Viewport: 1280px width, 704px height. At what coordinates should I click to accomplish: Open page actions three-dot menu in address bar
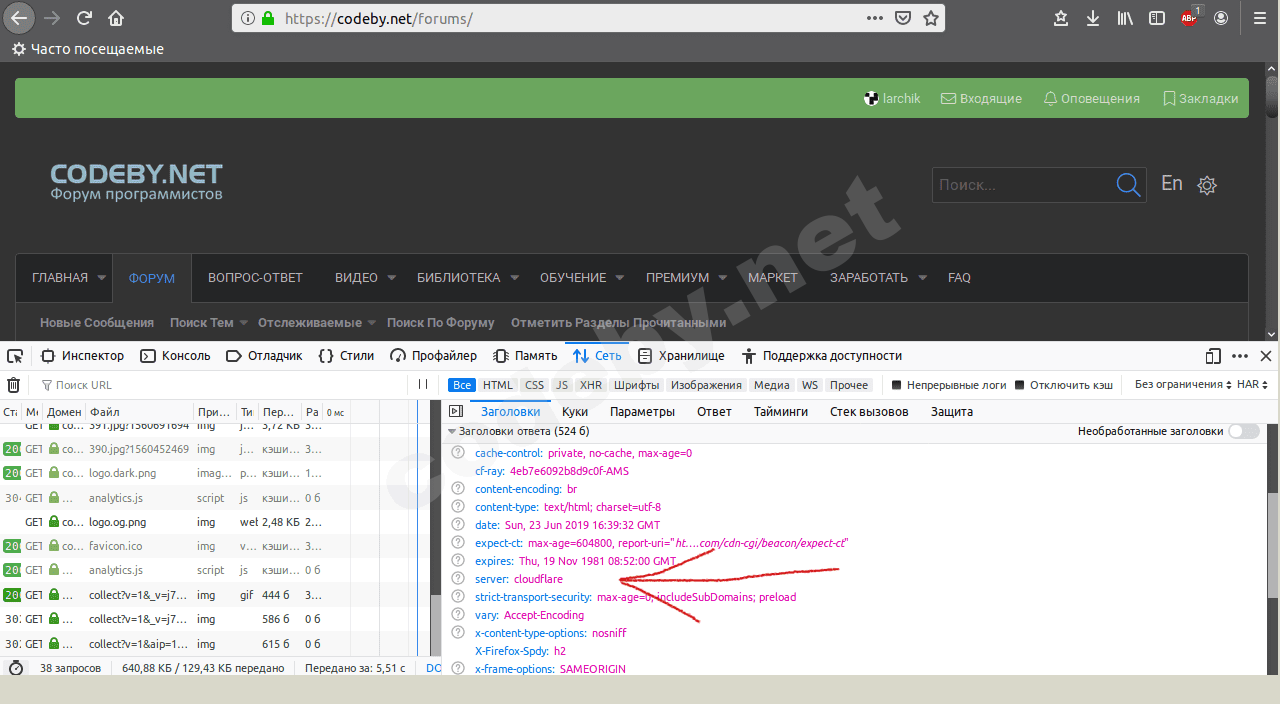point(874,18)
